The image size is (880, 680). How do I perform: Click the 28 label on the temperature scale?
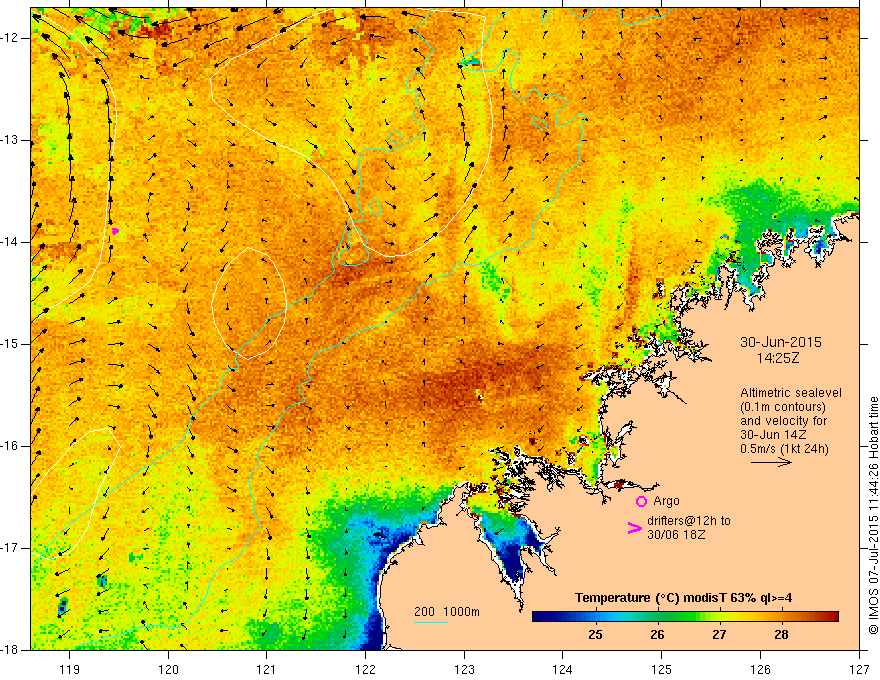781,635
